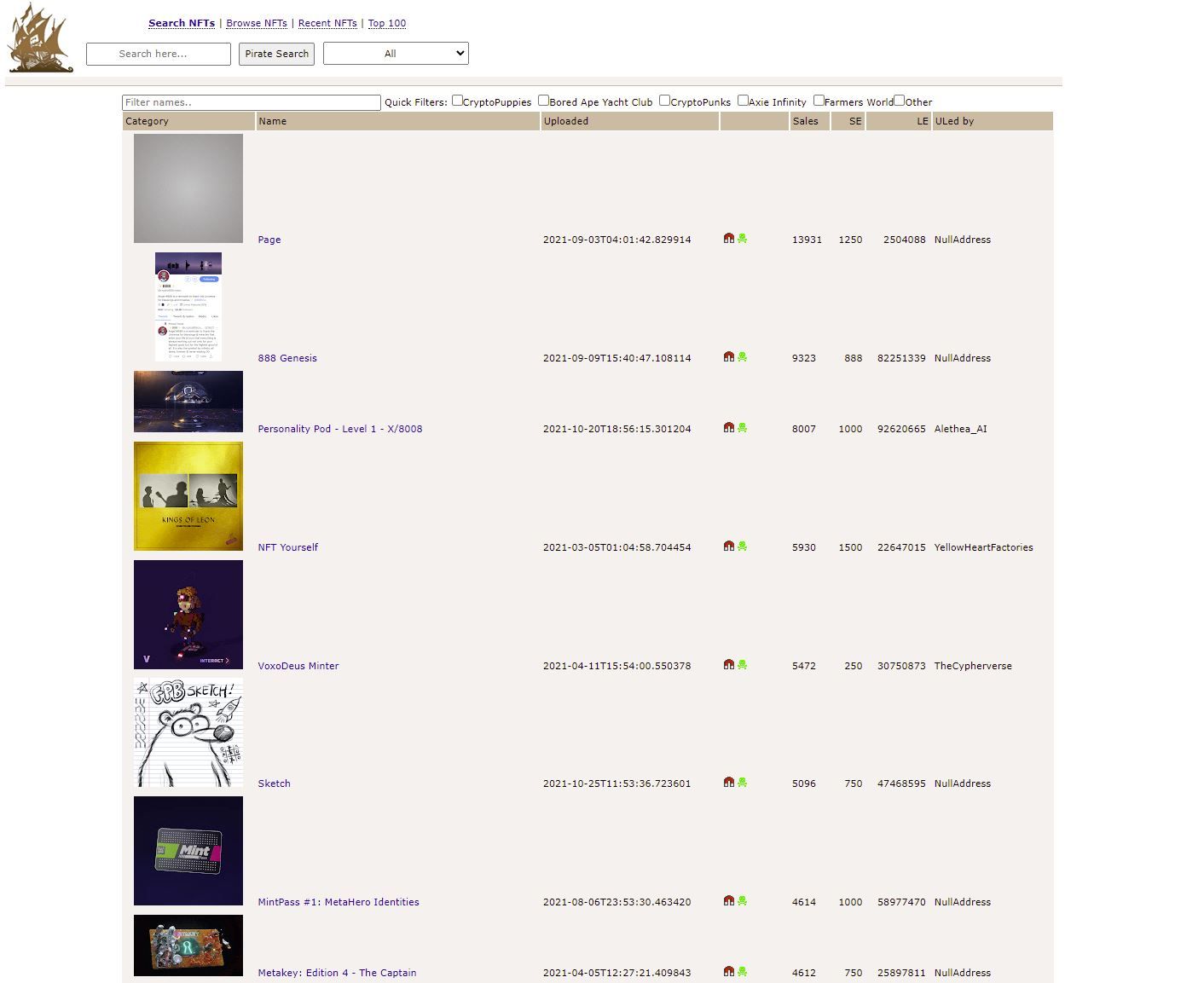
Task: Open the 888 Genesis link
Action: tap(287, 358)
